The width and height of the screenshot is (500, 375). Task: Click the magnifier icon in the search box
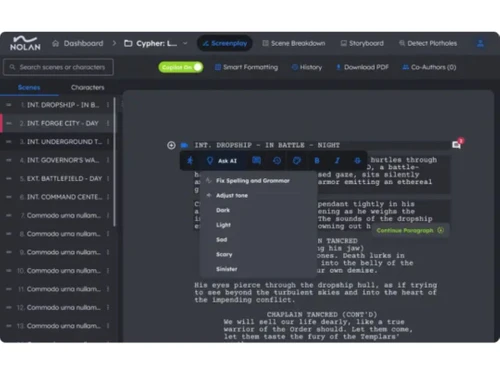click(x=12, y=67)
